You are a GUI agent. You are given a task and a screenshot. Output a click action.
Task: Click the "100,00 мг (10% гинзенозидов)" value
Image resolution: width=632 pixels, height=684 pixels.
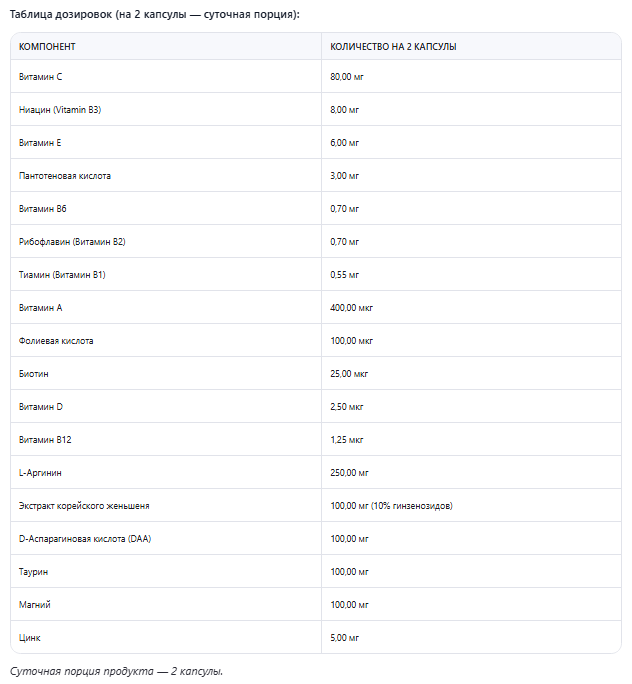[391, 506]
